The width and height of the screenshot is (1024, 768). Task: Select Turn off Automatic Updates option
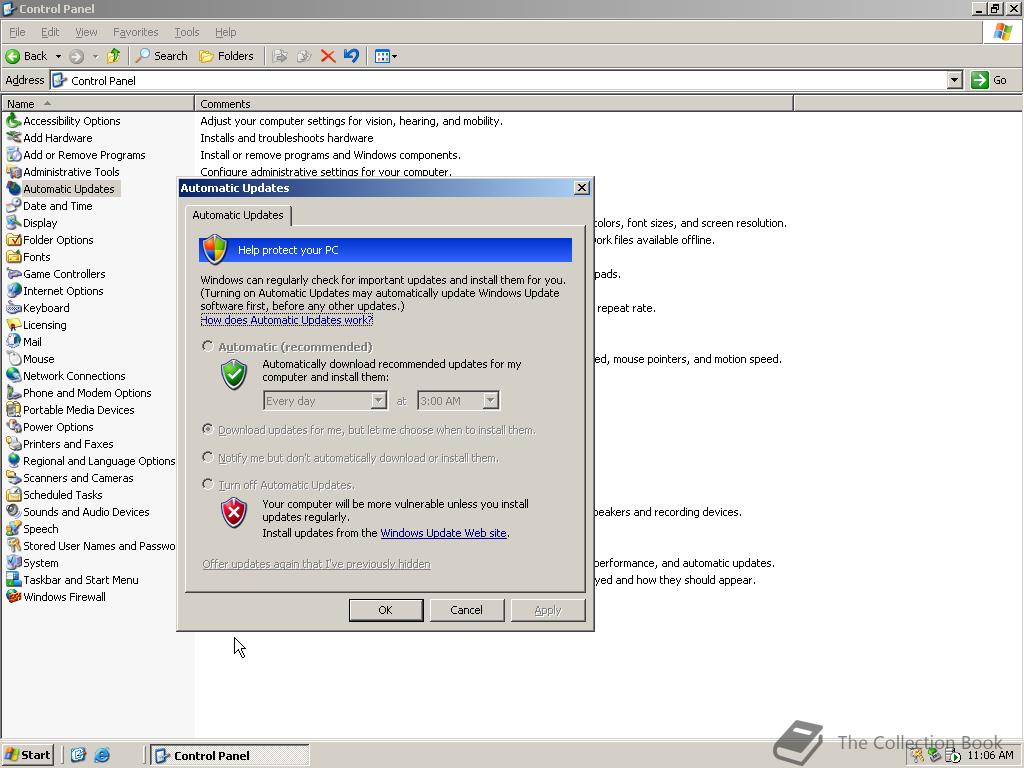click(x=208, y=484)
